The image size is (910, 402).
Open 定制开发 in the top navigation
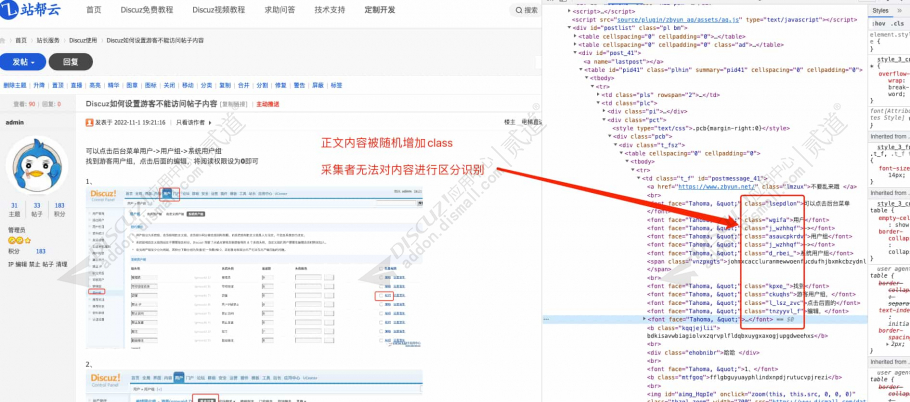pos(380,10)
